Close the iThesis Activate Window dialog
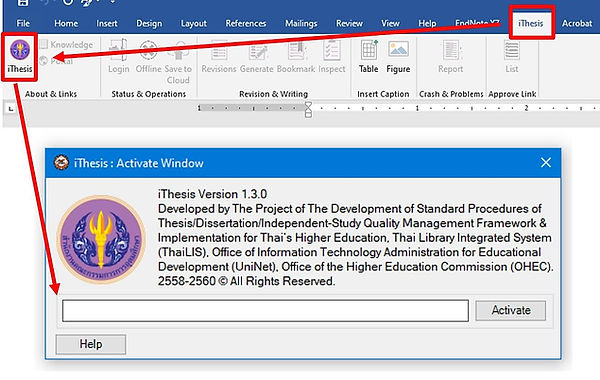600x380 pixels. 546,163
